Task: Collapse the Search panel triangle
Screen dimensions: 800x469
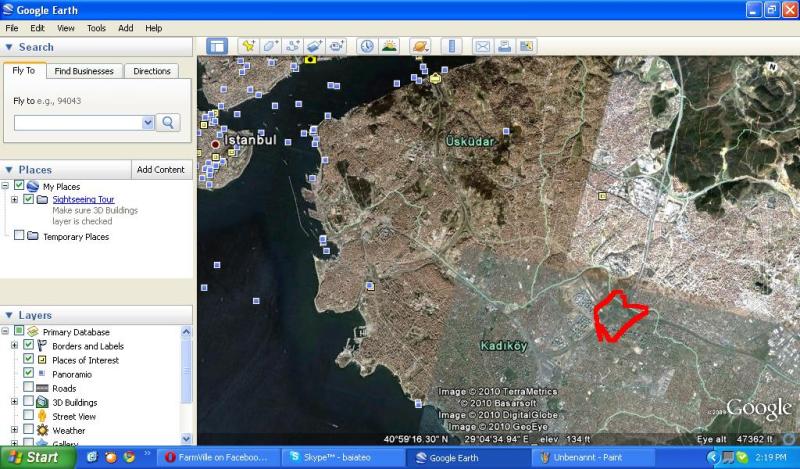Action: point(9,47)
